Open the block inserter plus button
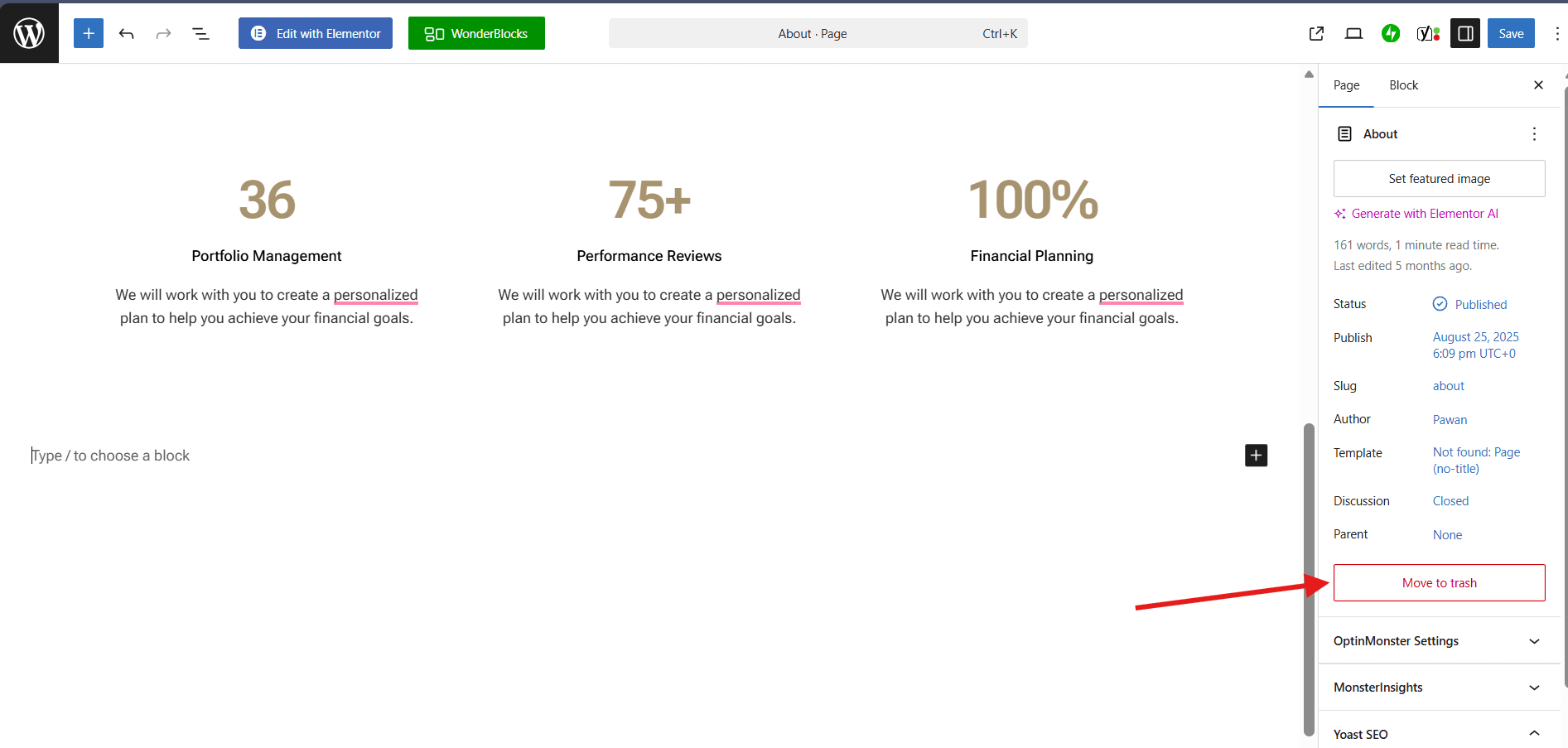The width and height of the screenshot is (1568, 748). click(89, 33)
